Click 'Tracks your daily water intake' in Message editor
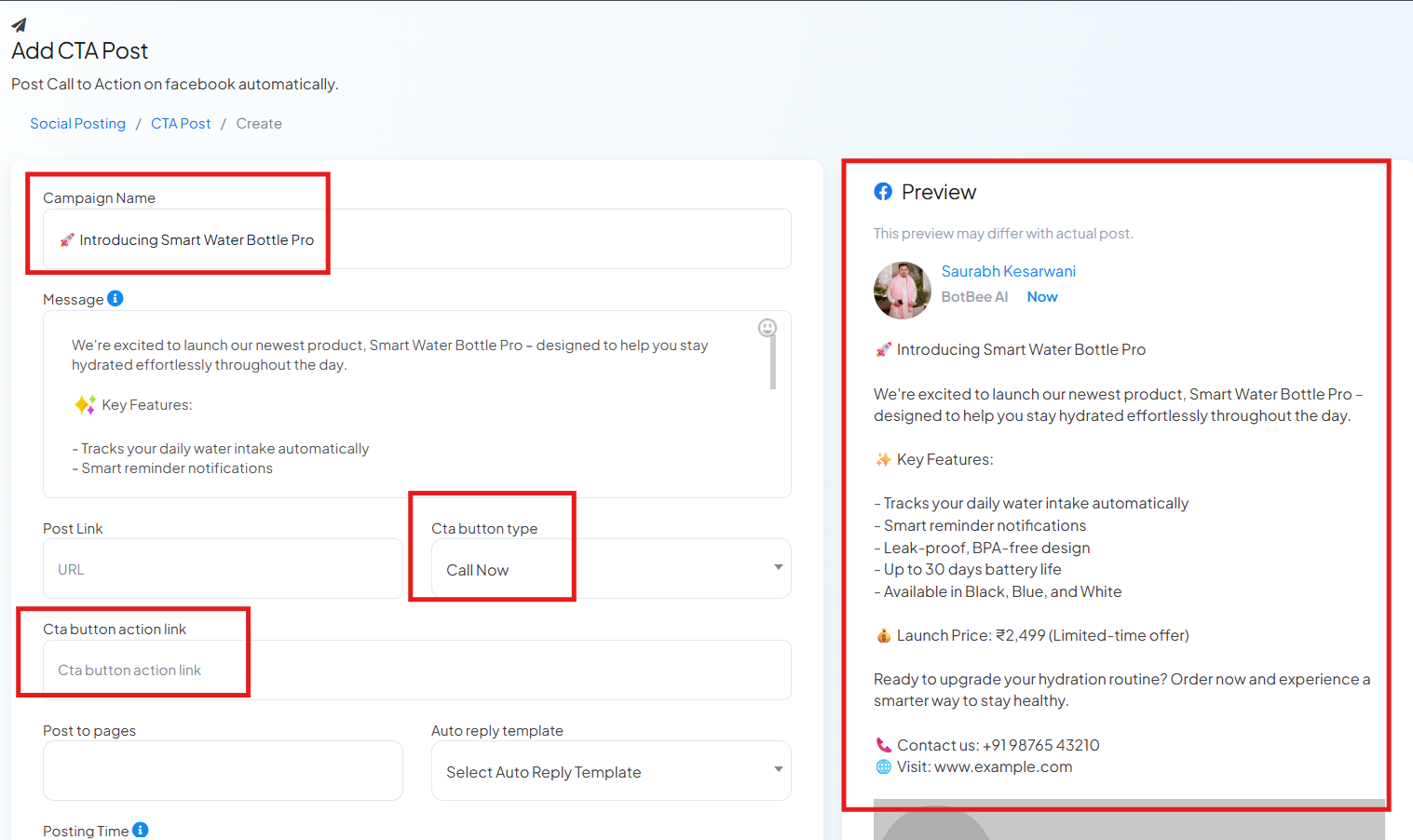Screen dimensions: 1413x840 (221, 449)
